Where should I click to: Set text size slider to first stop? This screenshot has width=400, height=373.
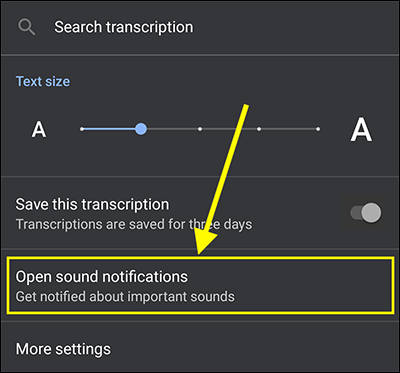[82, 129]
